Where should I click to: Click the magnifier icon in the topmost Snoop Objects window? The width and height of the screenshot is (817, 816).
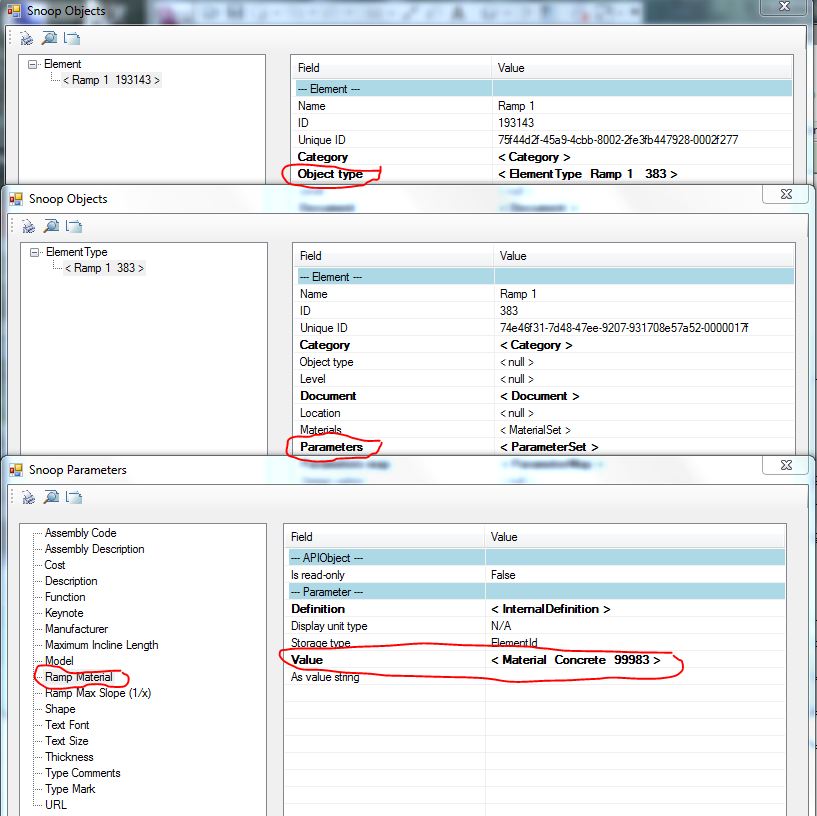pos(50,38)
